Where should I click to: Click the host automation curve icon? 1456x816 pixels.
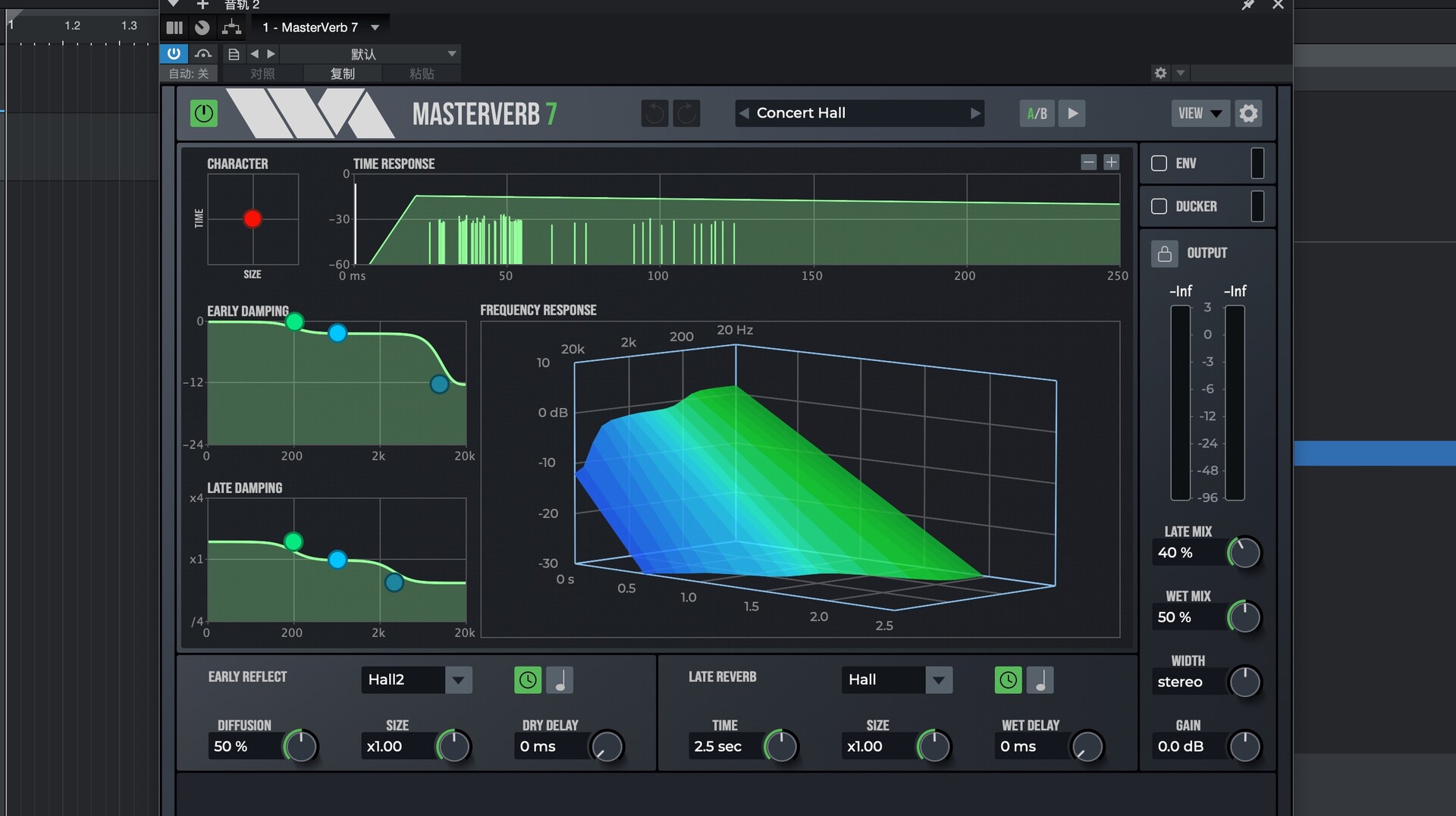(202, 53)
